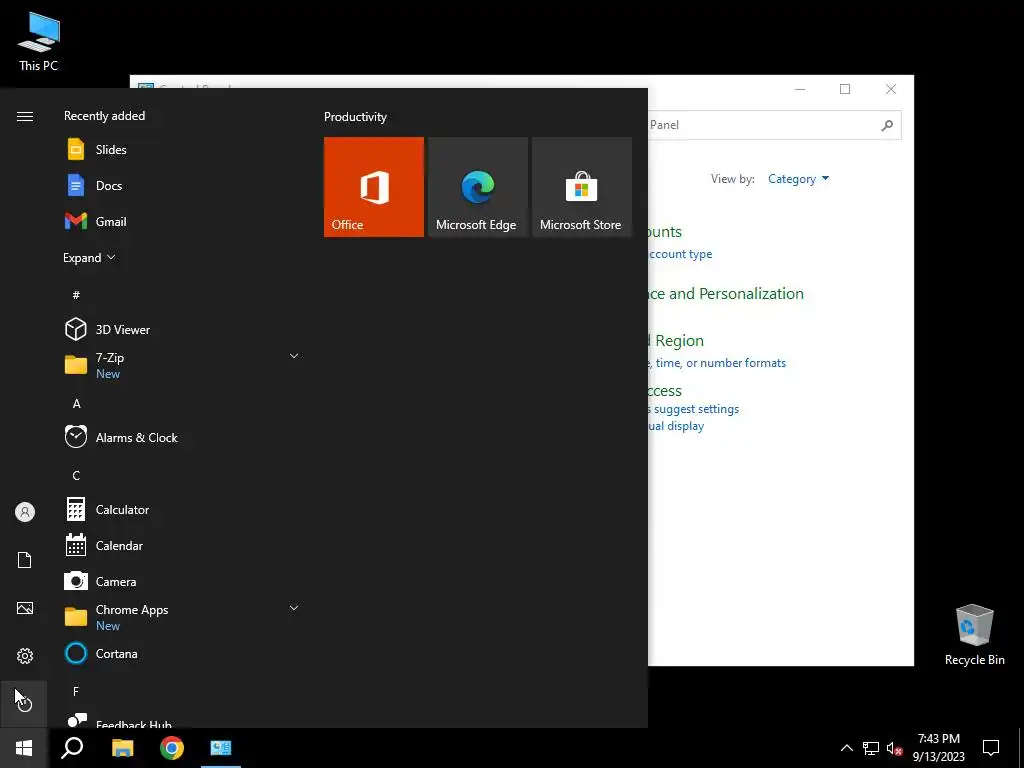Viewport: 1024px width, 768px height.
Task: Launch Alarms & Clock
Action: (183, 438)
